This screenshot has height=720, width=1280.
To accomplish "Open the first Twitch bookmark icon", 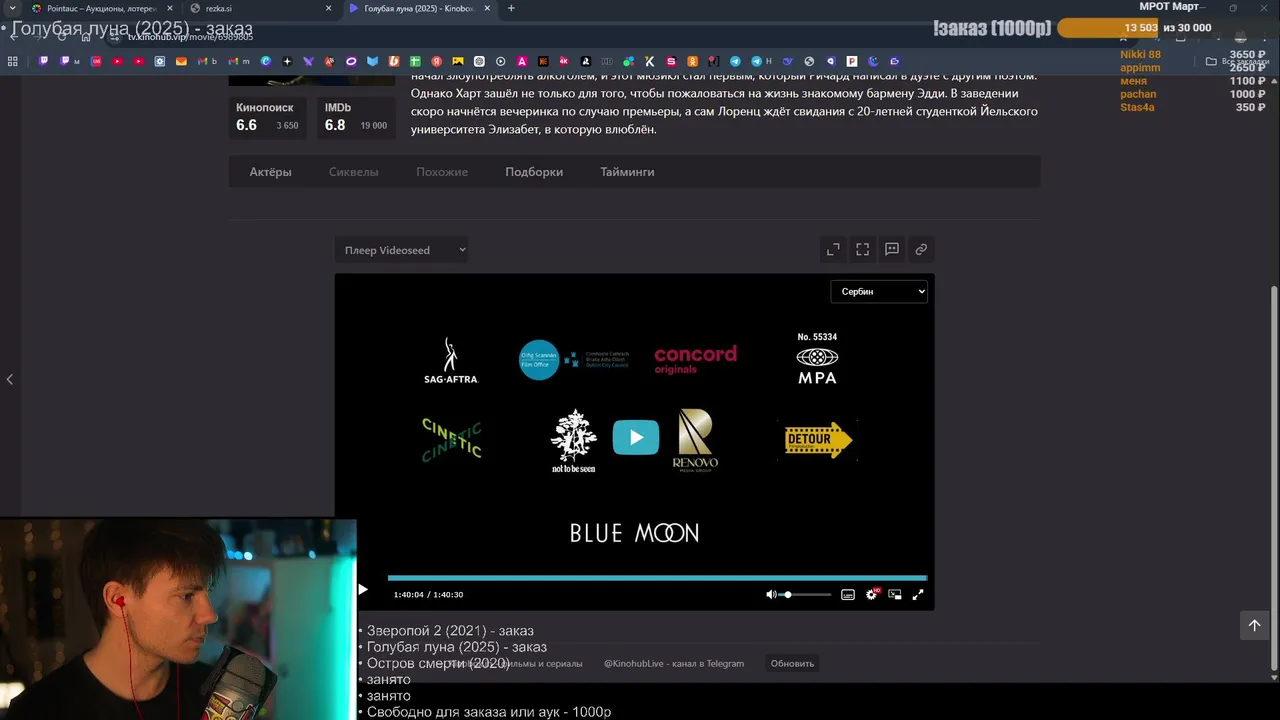I will tap(43, 61).
